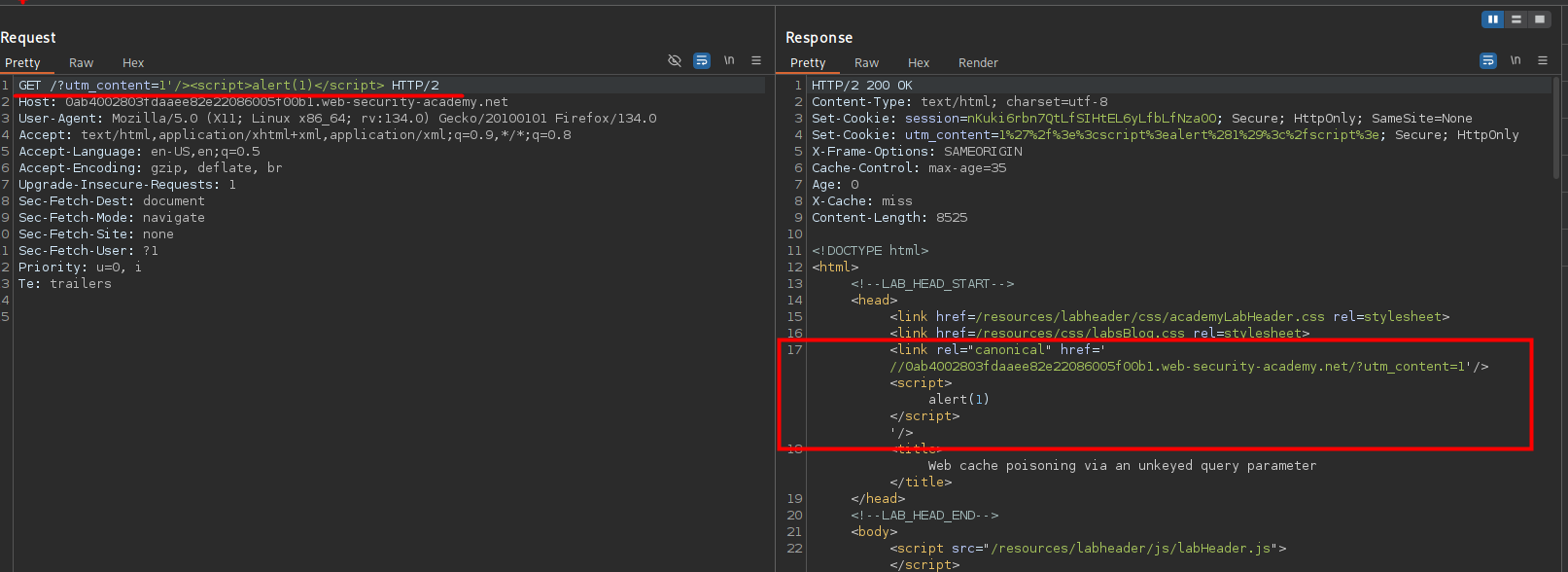The width and height of the screenshot is (1568, 572).
Task: Click the labHeader.js script src line
Action: click(x=1088, y=549)
